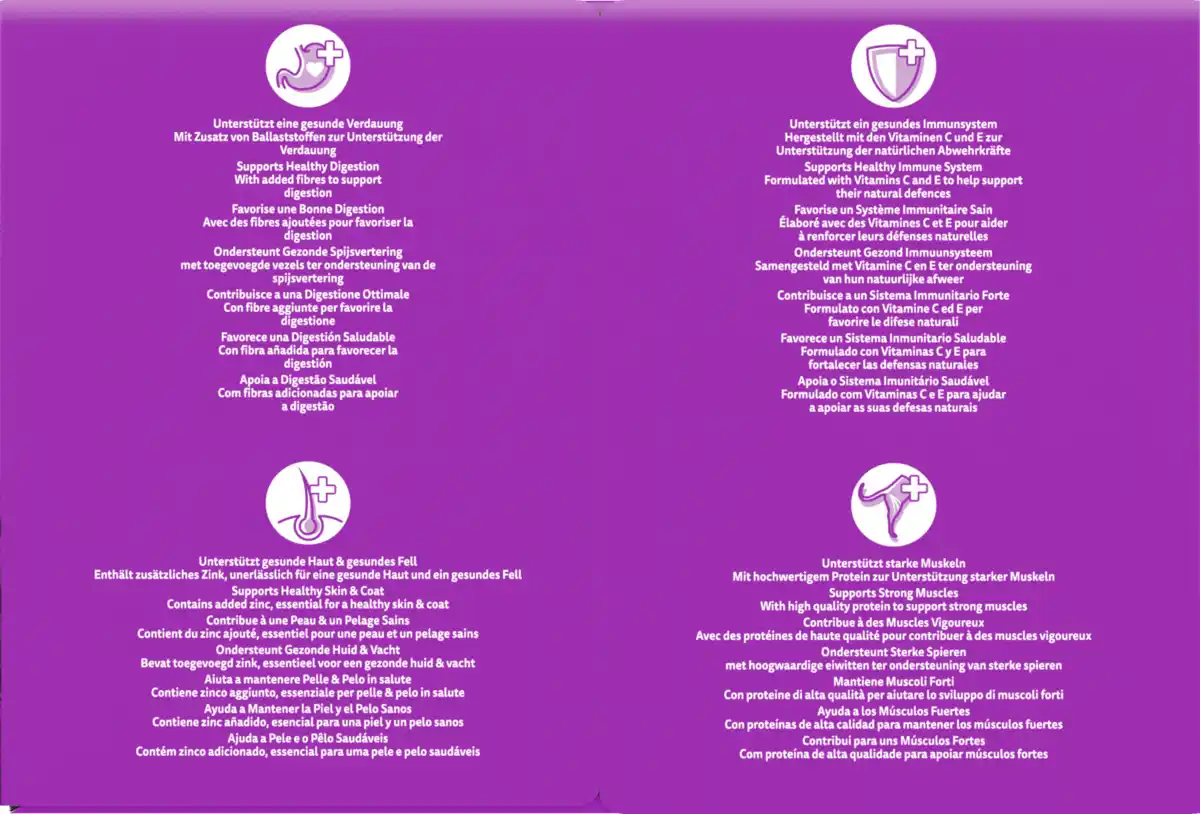Click the 'Favorise une Bonne Digestion' text
This screenshot has width=1200, height=814.
[x=308, y=209]
